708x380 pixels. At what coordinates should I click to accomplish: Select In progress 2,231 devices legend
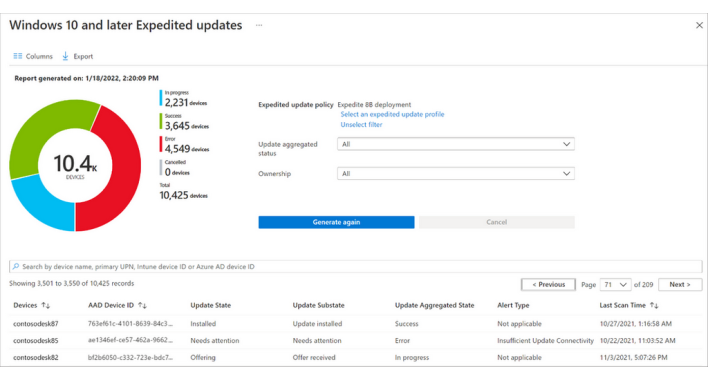[183, 99]
